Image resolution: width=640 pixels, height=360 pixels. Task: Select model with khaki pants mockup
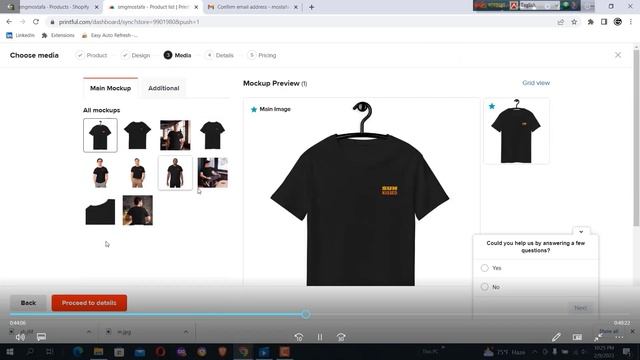click(138, 173)
